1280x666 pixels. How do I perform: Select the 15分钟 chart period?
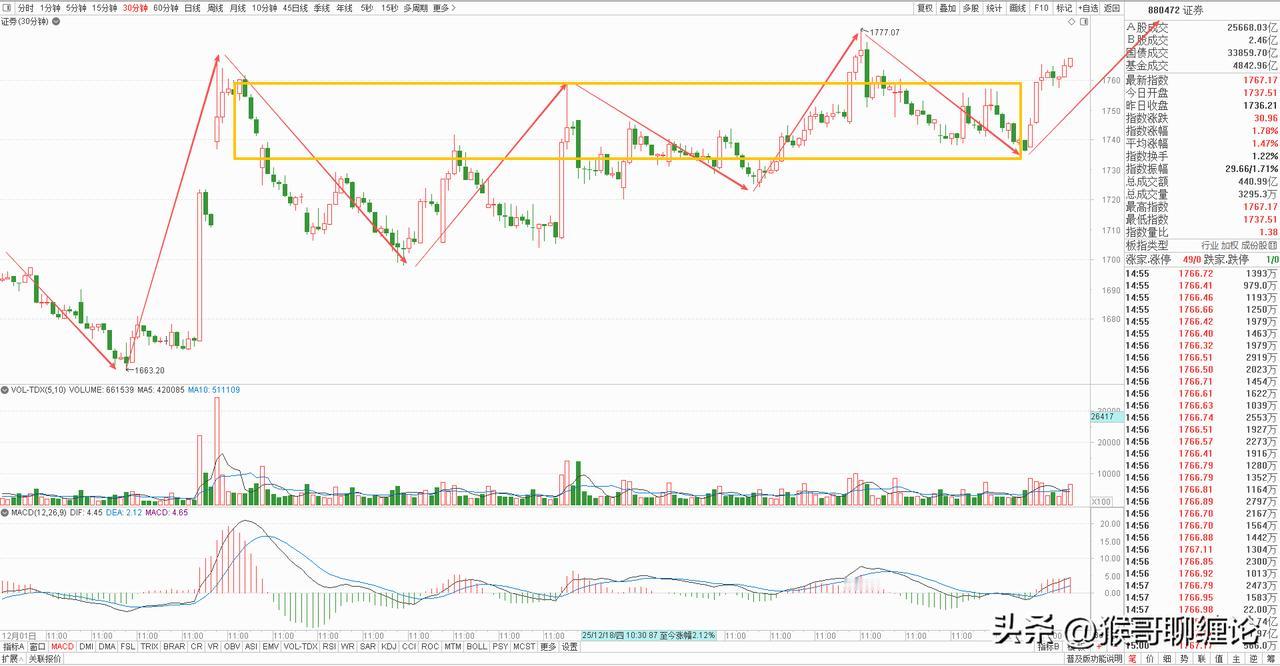tap(104, 7)
